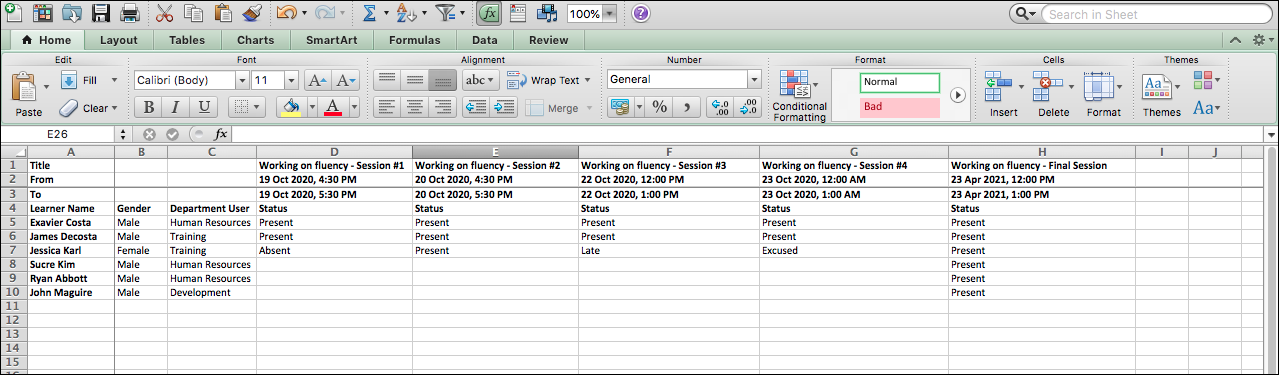Decrease indent button
Screen dimensions: 1279x375
pos(476,108)
